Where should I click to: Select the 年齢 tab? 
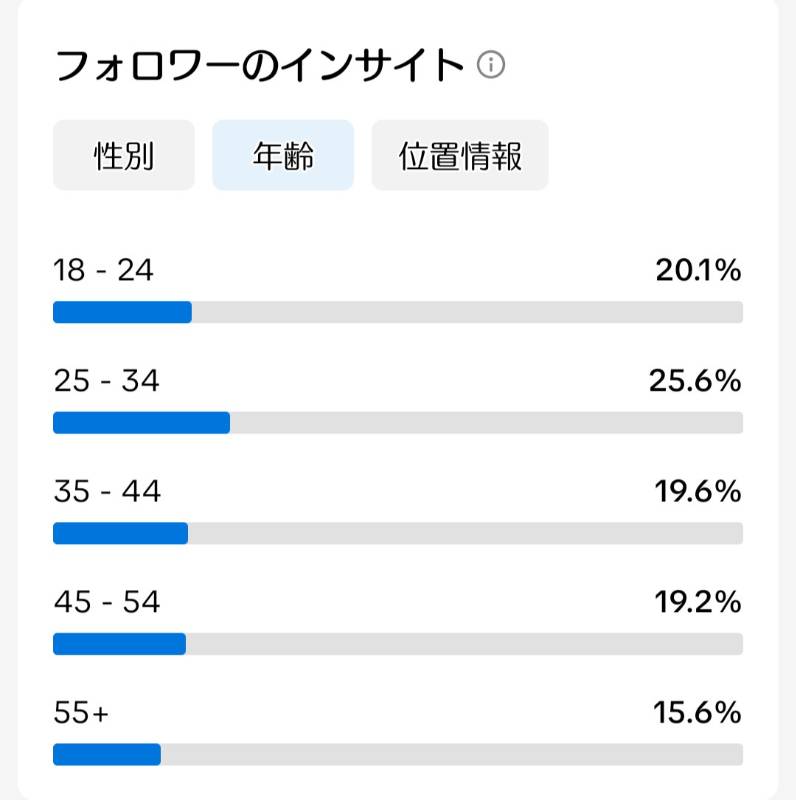click(x=283, y=155)
